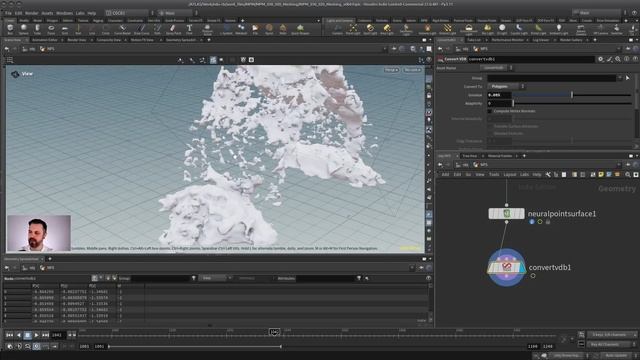This screenshot has height=360, width=640.
Task: Click the Group text input field
Action: tap(552, 78)
